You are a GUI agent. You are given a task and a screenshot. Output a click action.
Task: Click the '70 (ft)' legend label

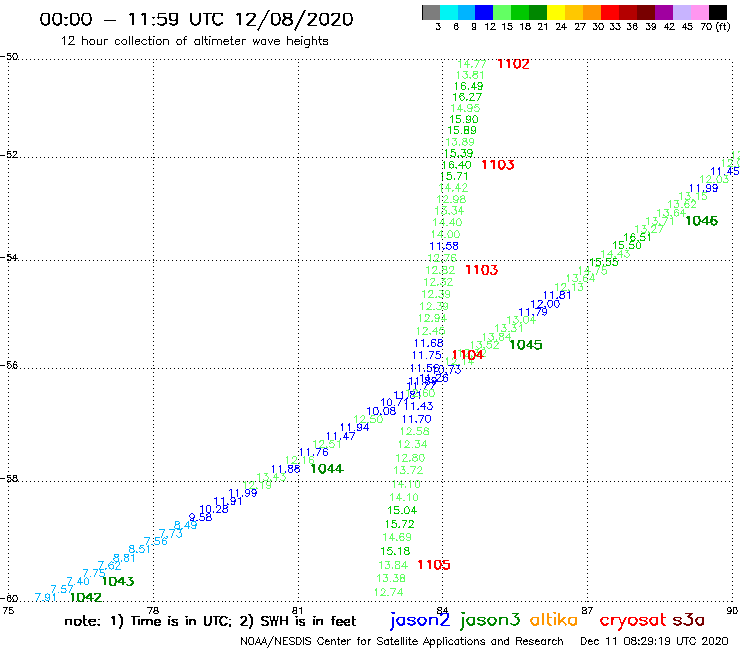pyautogui.click(x=715, y=27)
